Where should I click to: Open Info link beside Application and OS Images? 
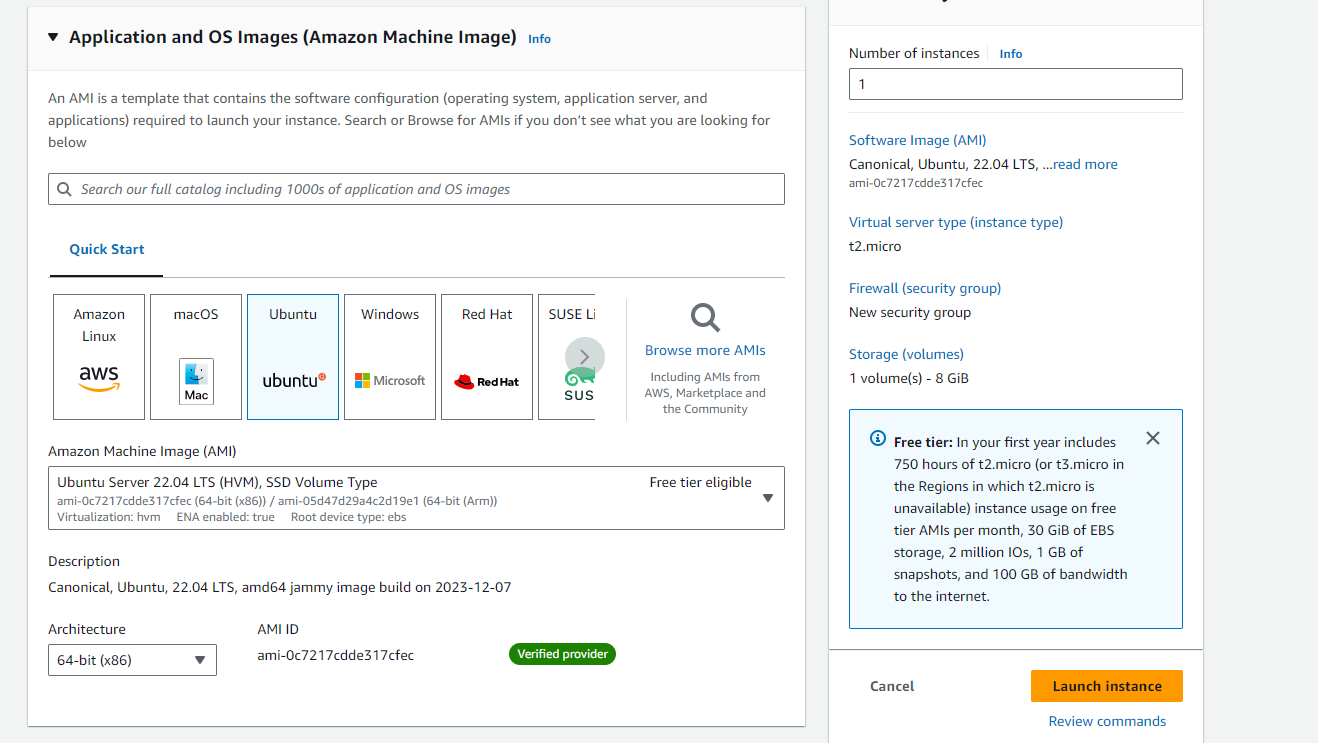(x=539, y=39)
